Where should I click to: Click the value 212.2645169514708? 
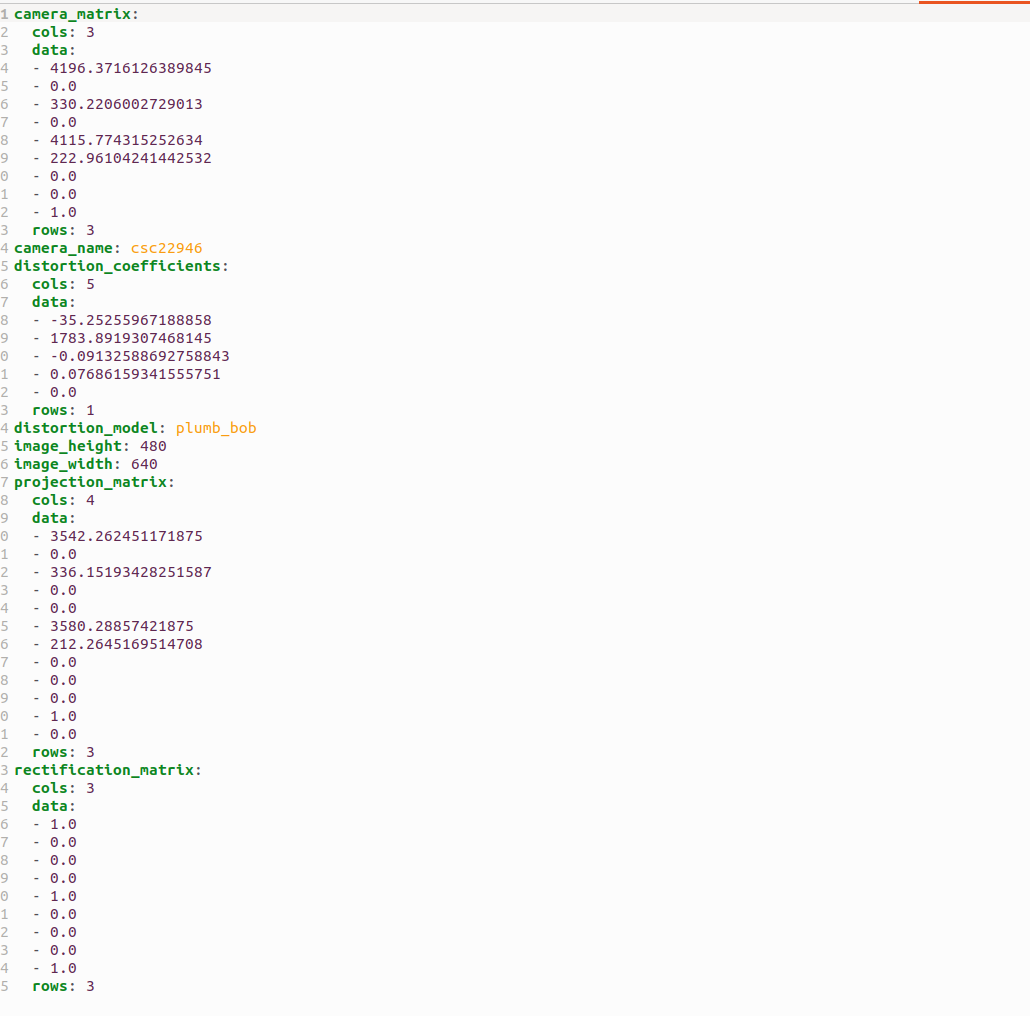tap(126, 644)
